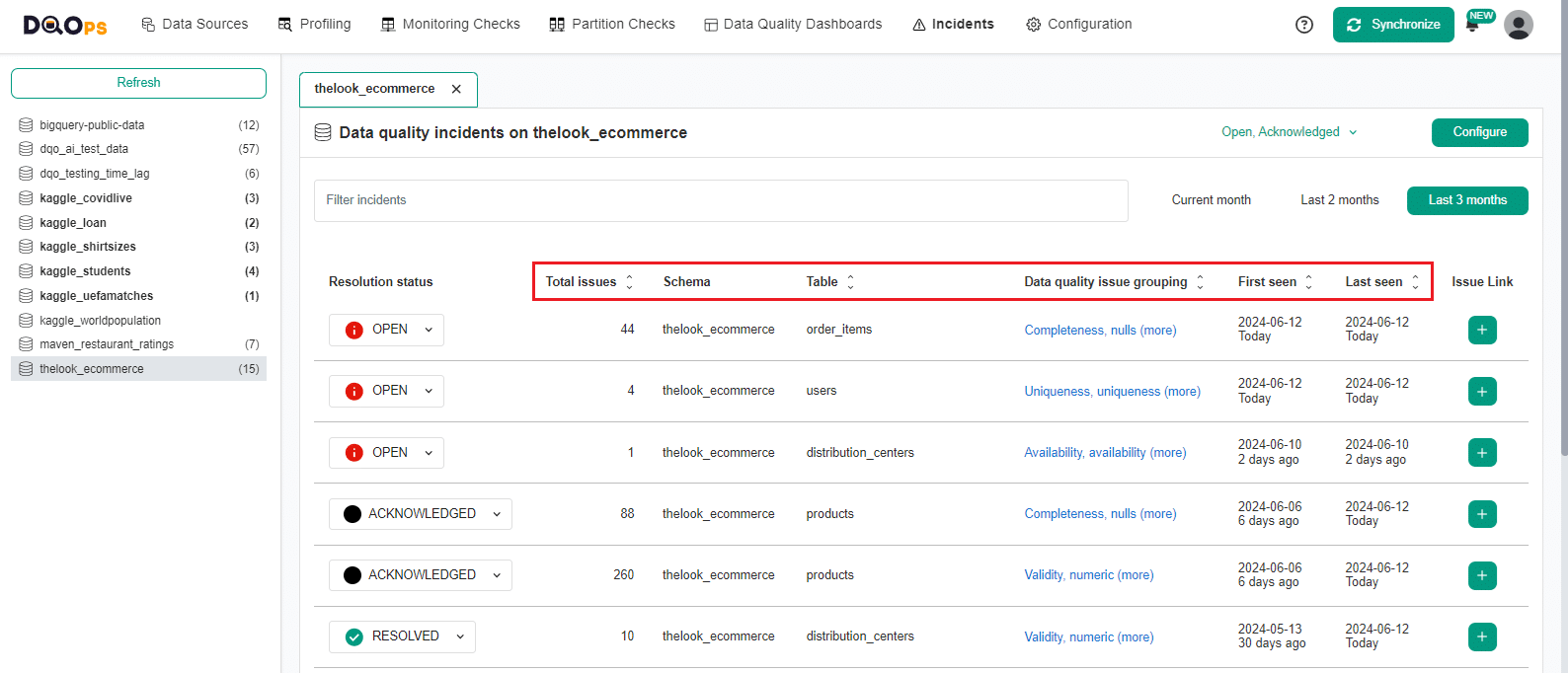Open ACKNOWLEDGED dropdown for 260-issue products row

(421, 575)
